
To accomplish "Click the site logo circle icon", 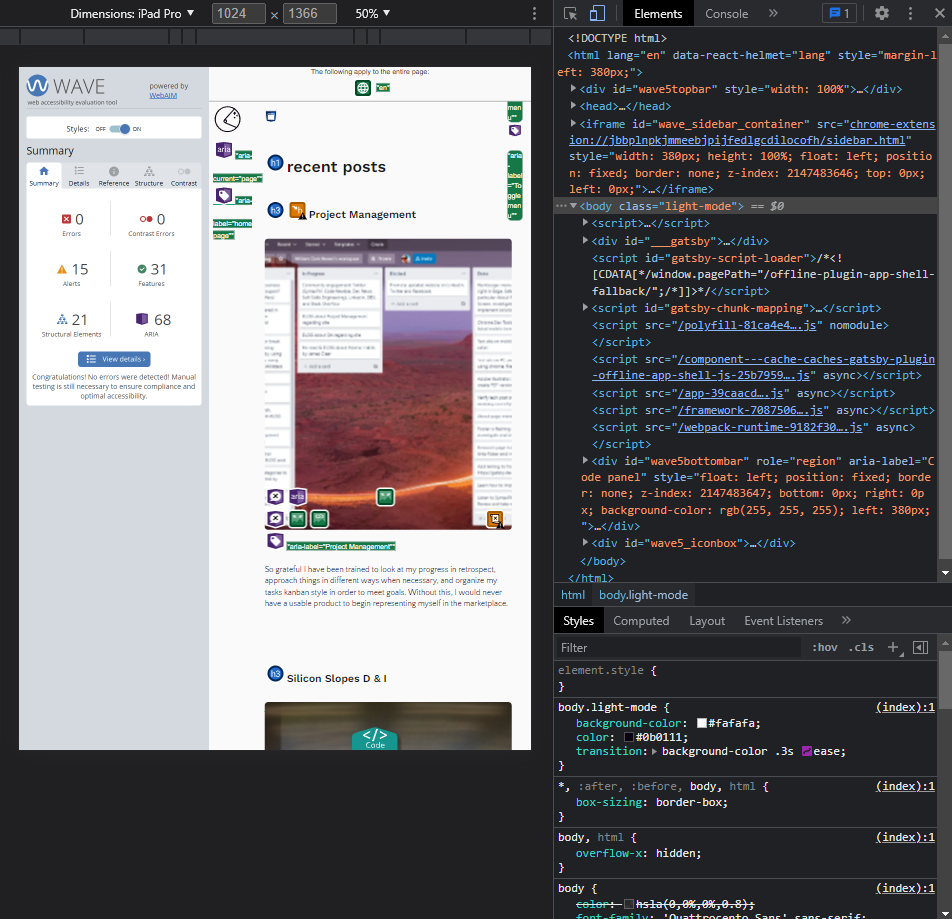I will (228, 119).
